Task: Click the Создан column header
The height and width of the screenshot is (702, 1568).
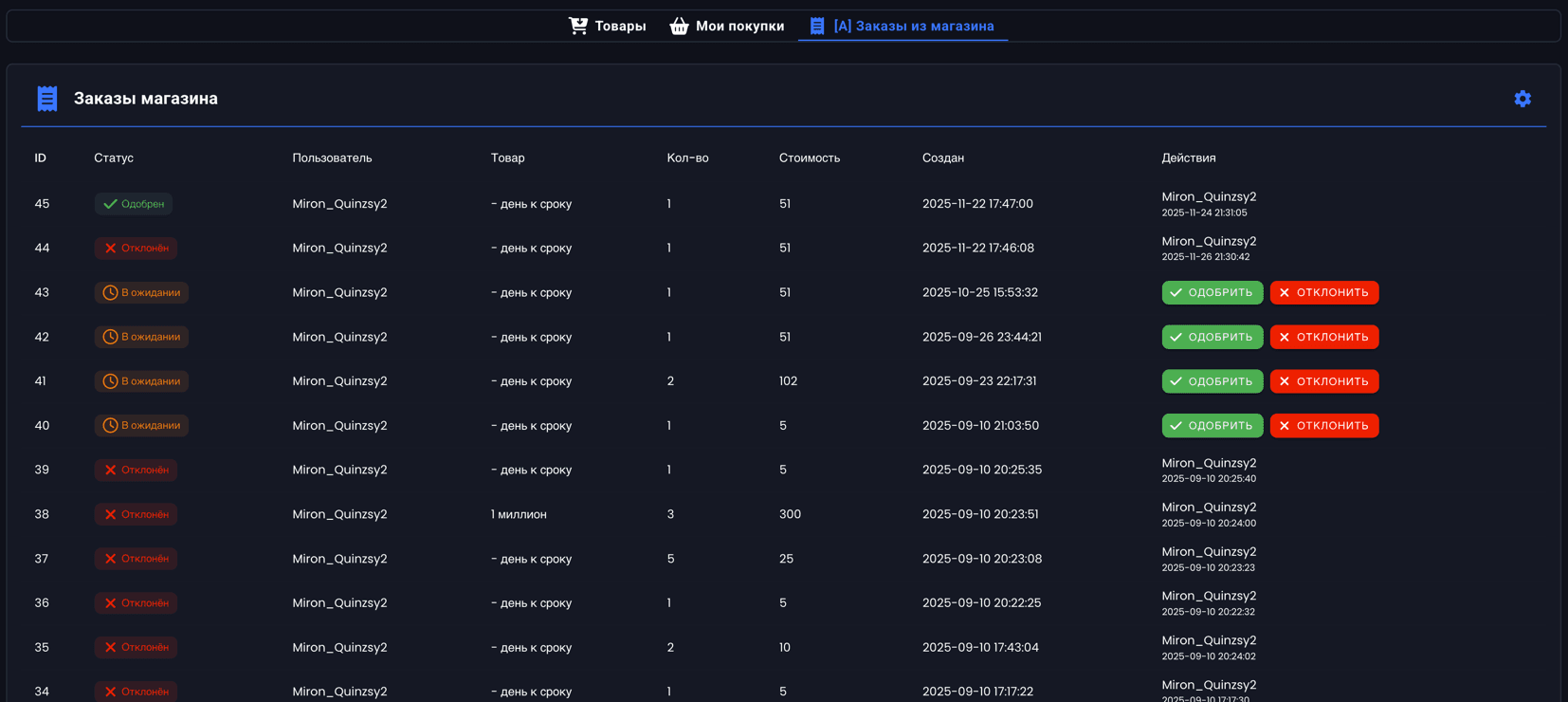Action: (942, 158)
